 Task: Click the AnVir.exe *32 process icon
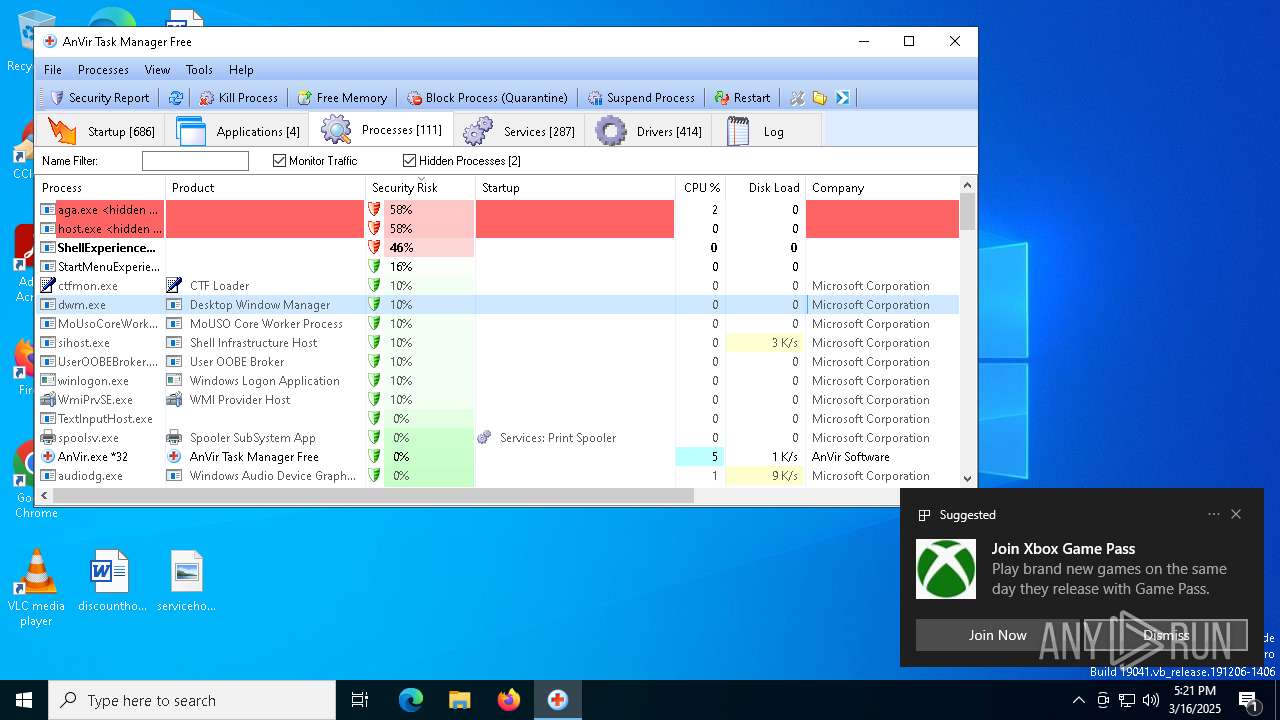click(x=48, y=457)
